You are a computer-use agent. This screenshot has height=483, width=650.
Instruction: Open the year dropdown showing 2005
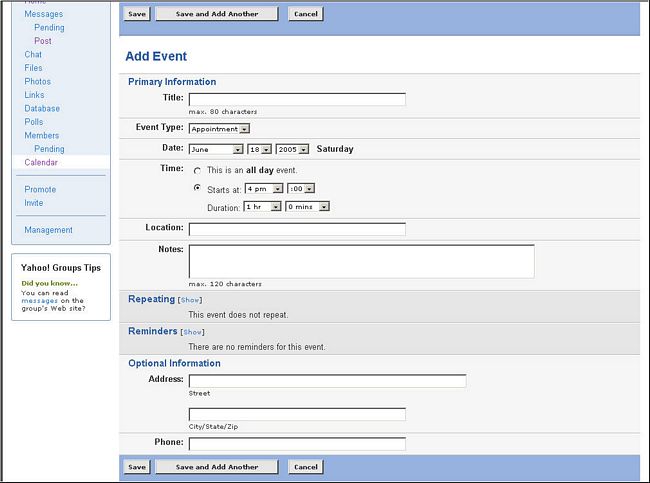[292, 149]
